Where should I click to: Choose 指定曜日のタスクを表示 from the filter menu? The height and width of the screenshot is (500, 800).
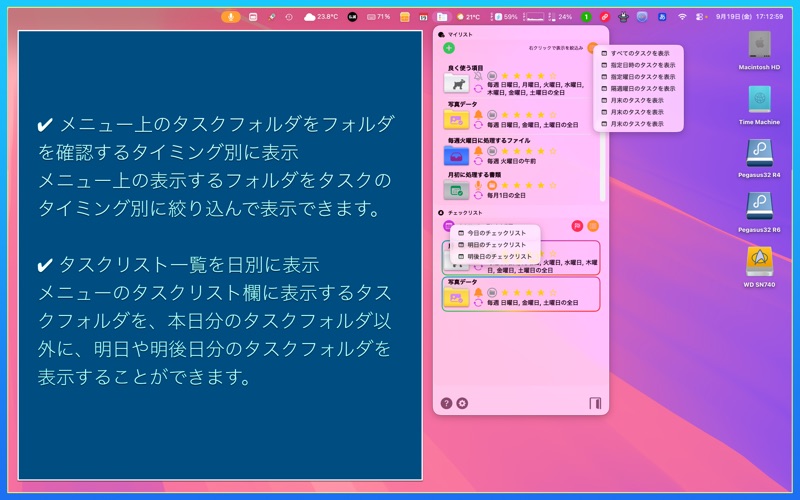point(638,77)
